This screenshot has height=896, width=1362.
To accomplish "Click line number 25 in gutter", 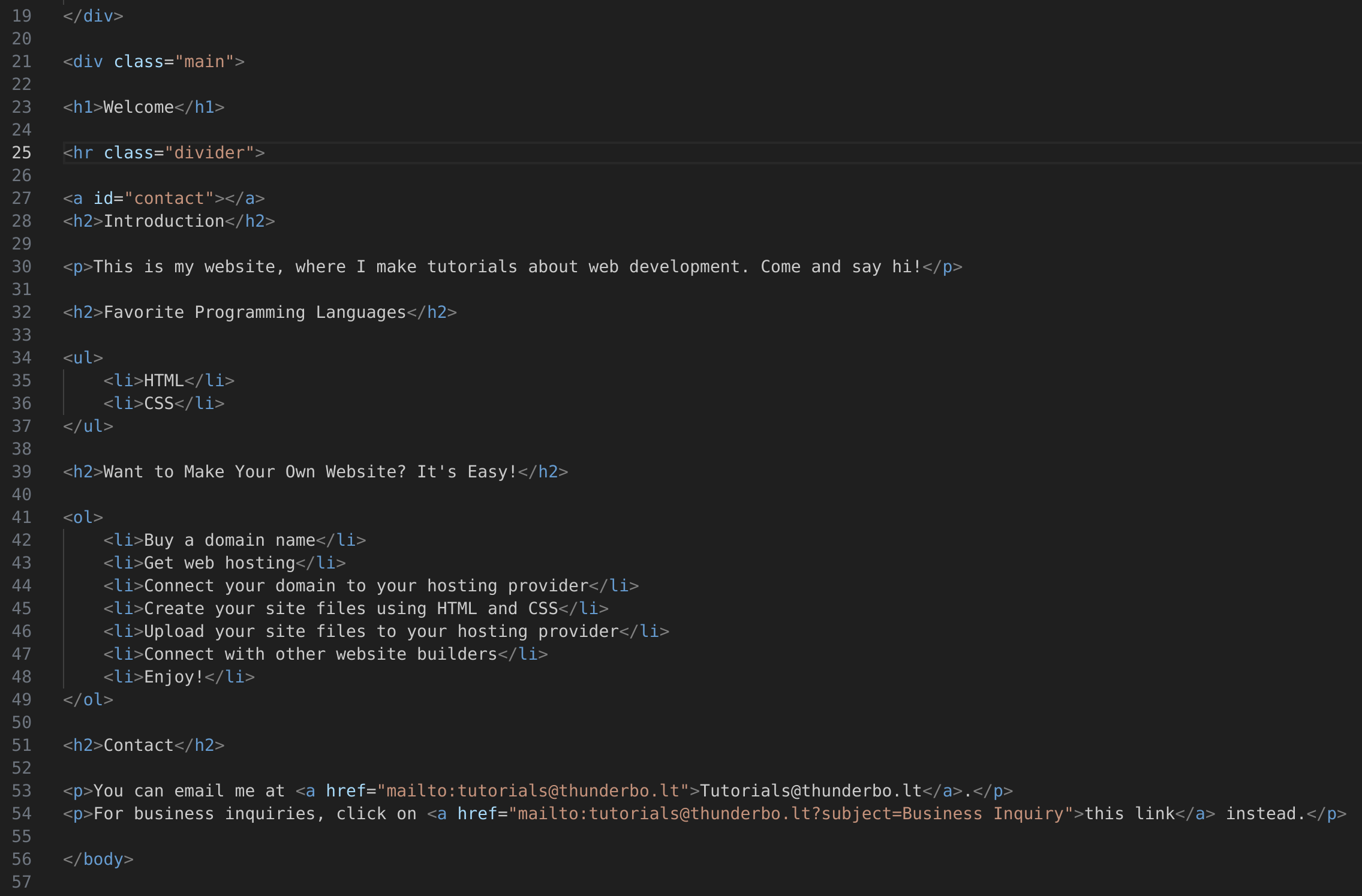I will click(x=22, y=152).
